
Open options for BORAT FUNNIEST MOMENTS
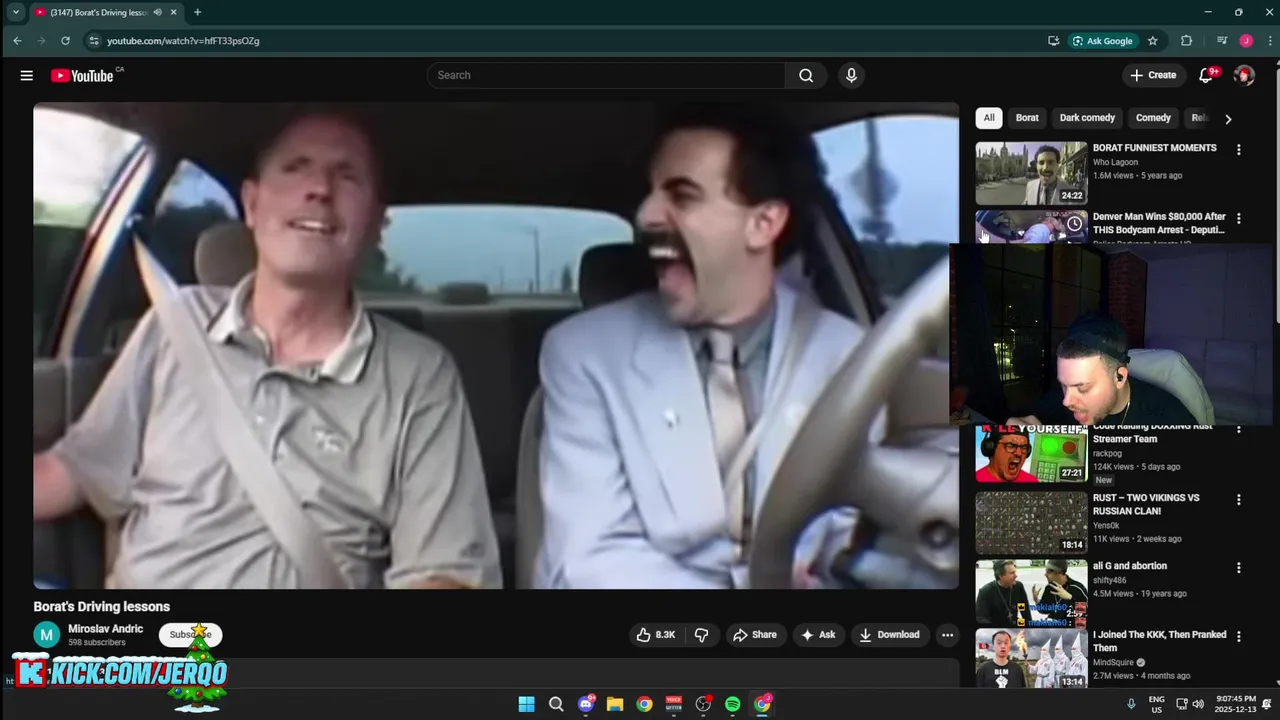click(1239, 150)
